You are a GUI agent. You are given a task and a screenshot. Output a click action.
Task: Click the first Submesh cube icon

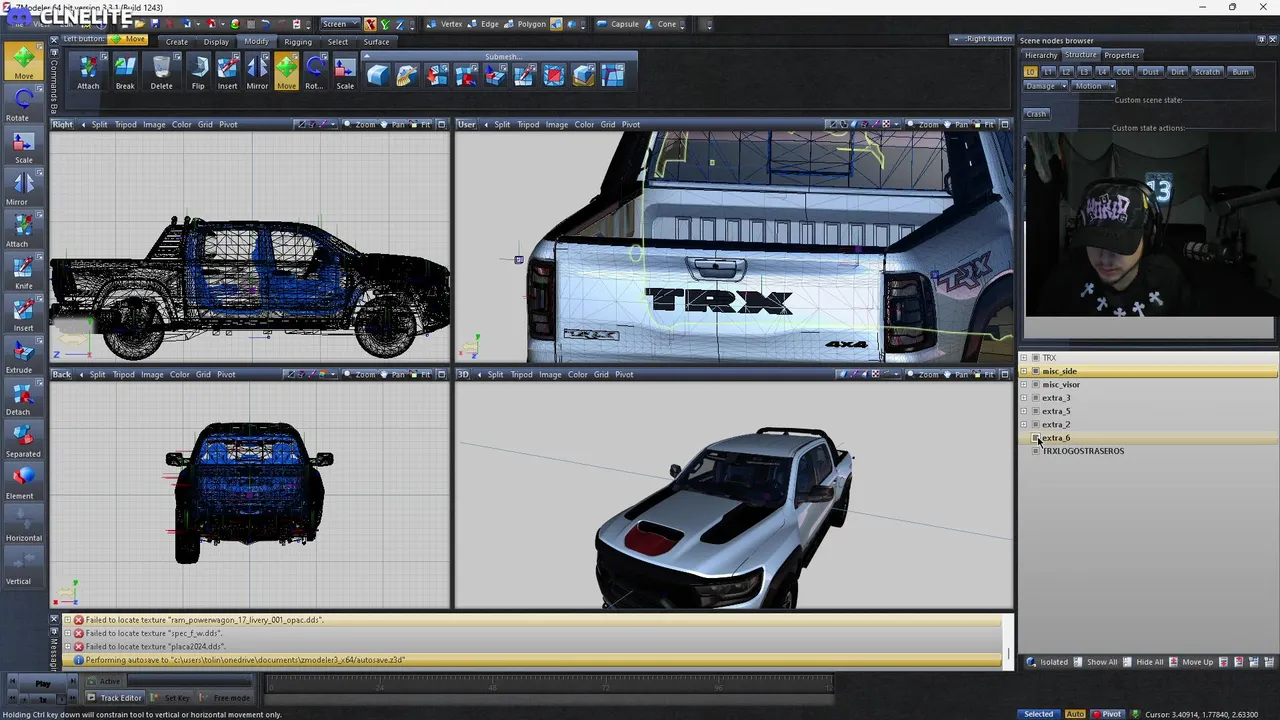pos(377,74)
